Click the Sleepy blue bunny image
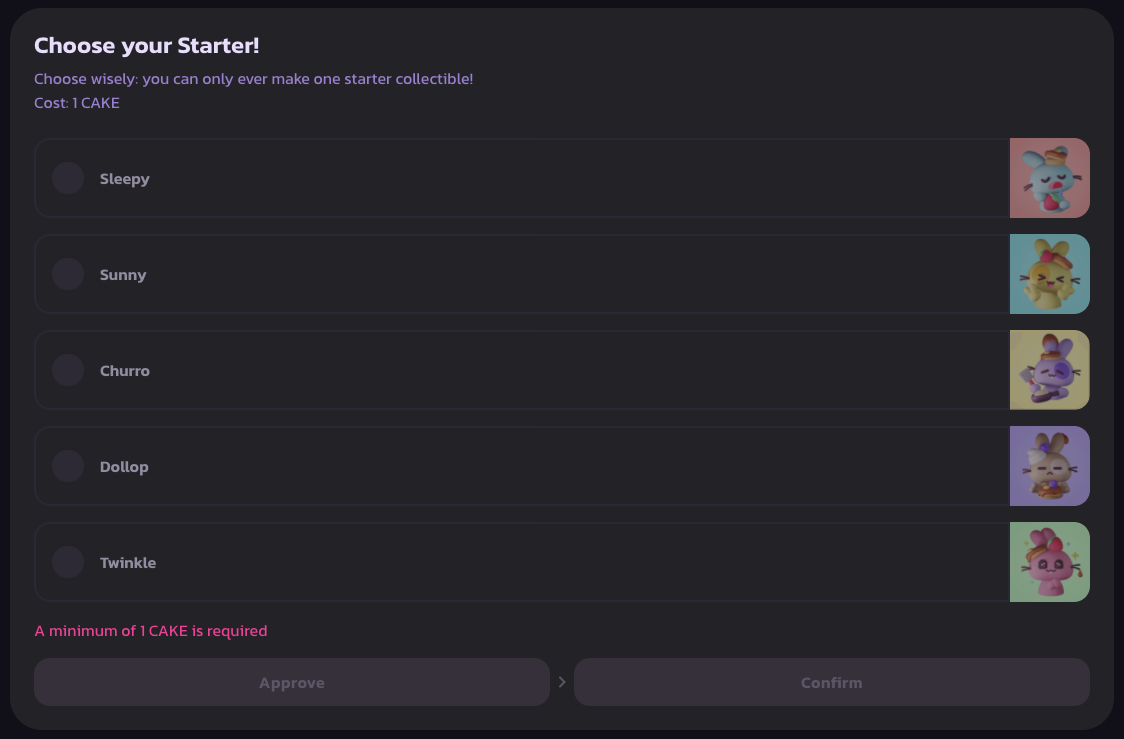 pos(1049,178)
